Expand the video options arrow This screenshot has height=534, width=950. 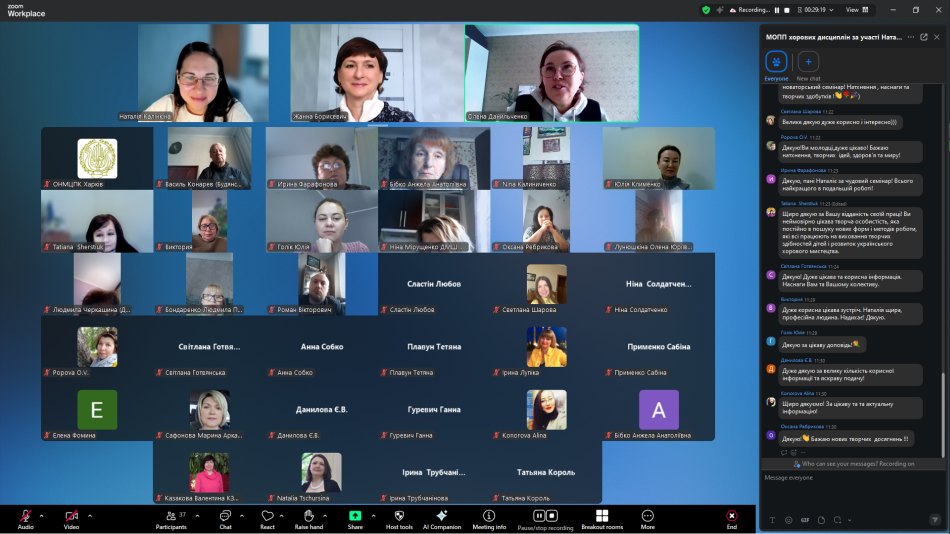coord(89,515)
